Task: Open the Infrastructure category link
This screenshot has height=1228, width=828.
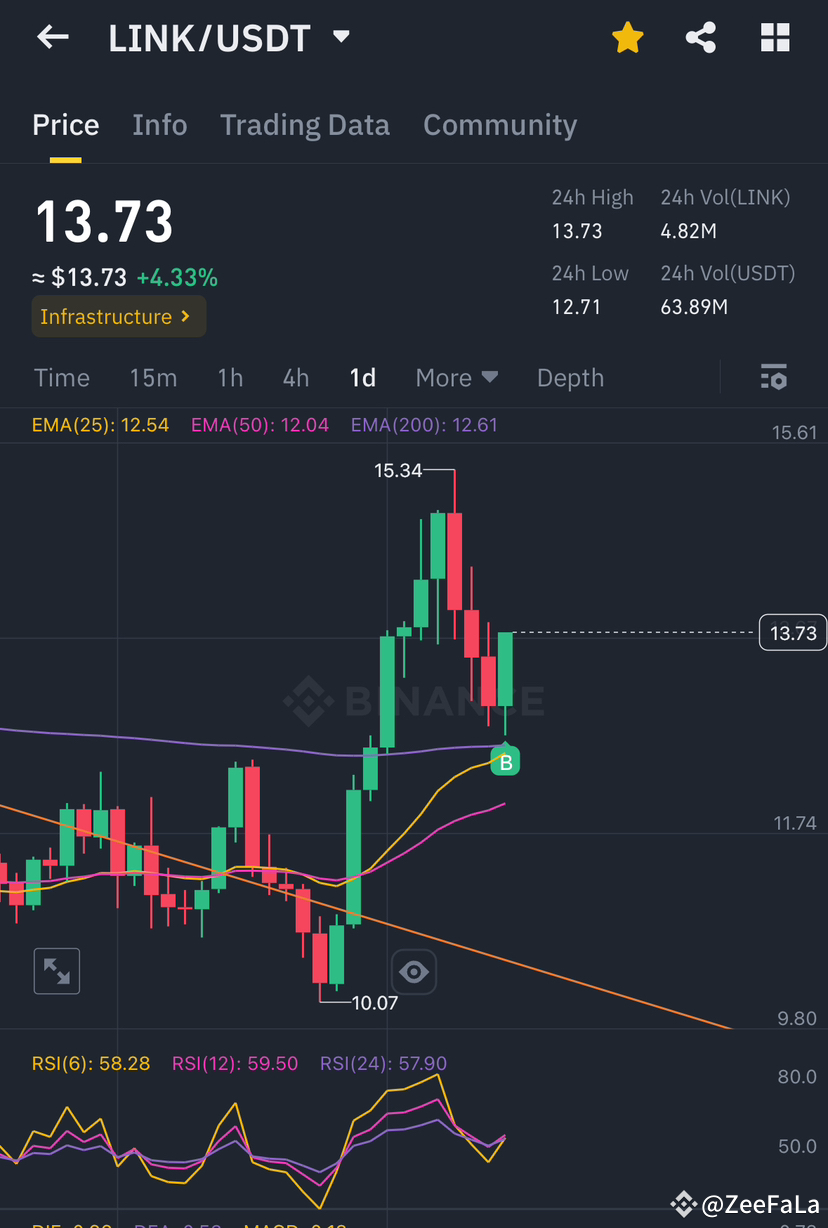Action: [x=118, y=316]
